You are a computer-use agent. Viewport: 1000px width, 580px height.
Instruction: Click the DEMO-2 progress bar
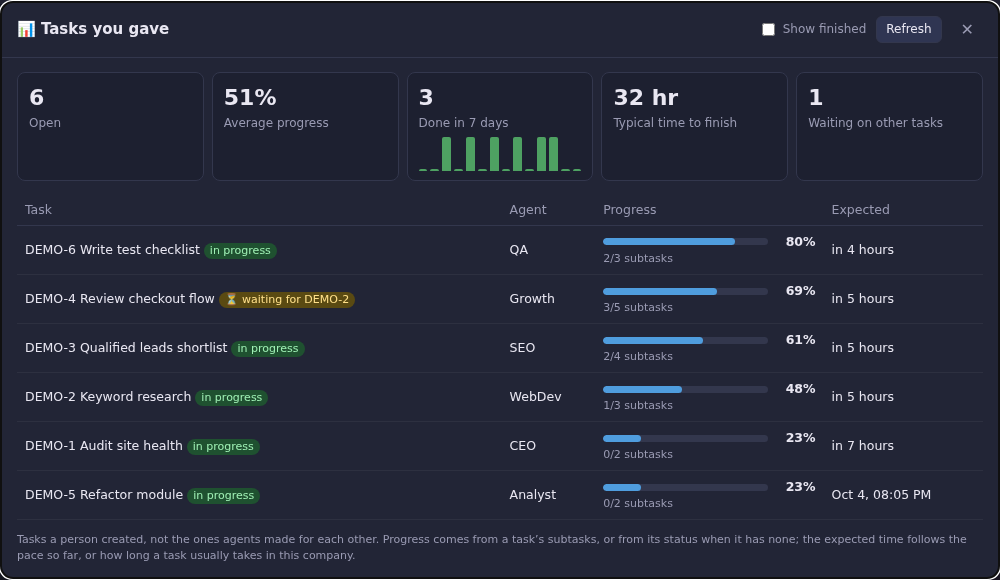tap(685, 389)
